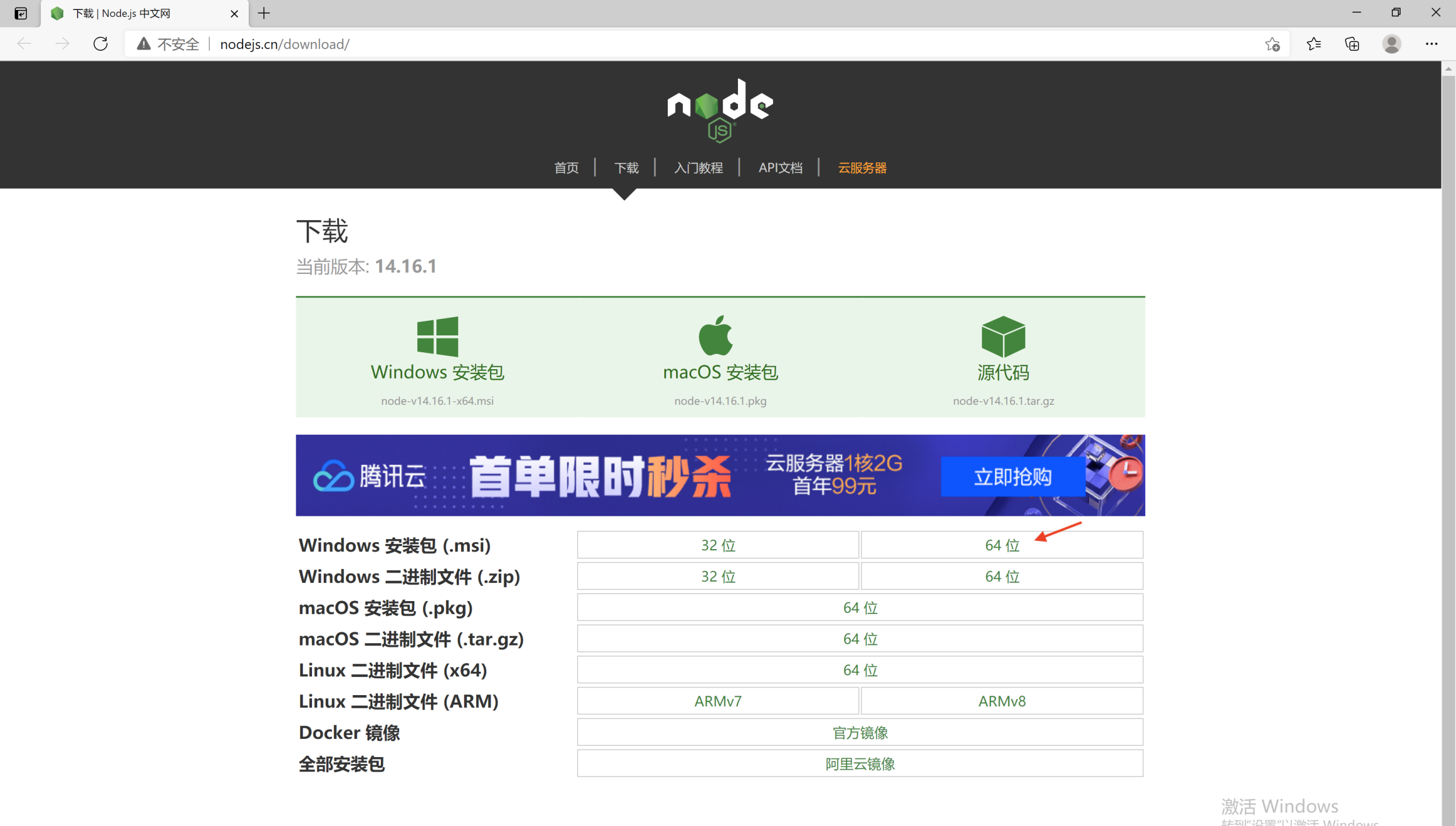Select 下载 nav item
This screenshot has width=1456, height=826.
tap(626, 168)
